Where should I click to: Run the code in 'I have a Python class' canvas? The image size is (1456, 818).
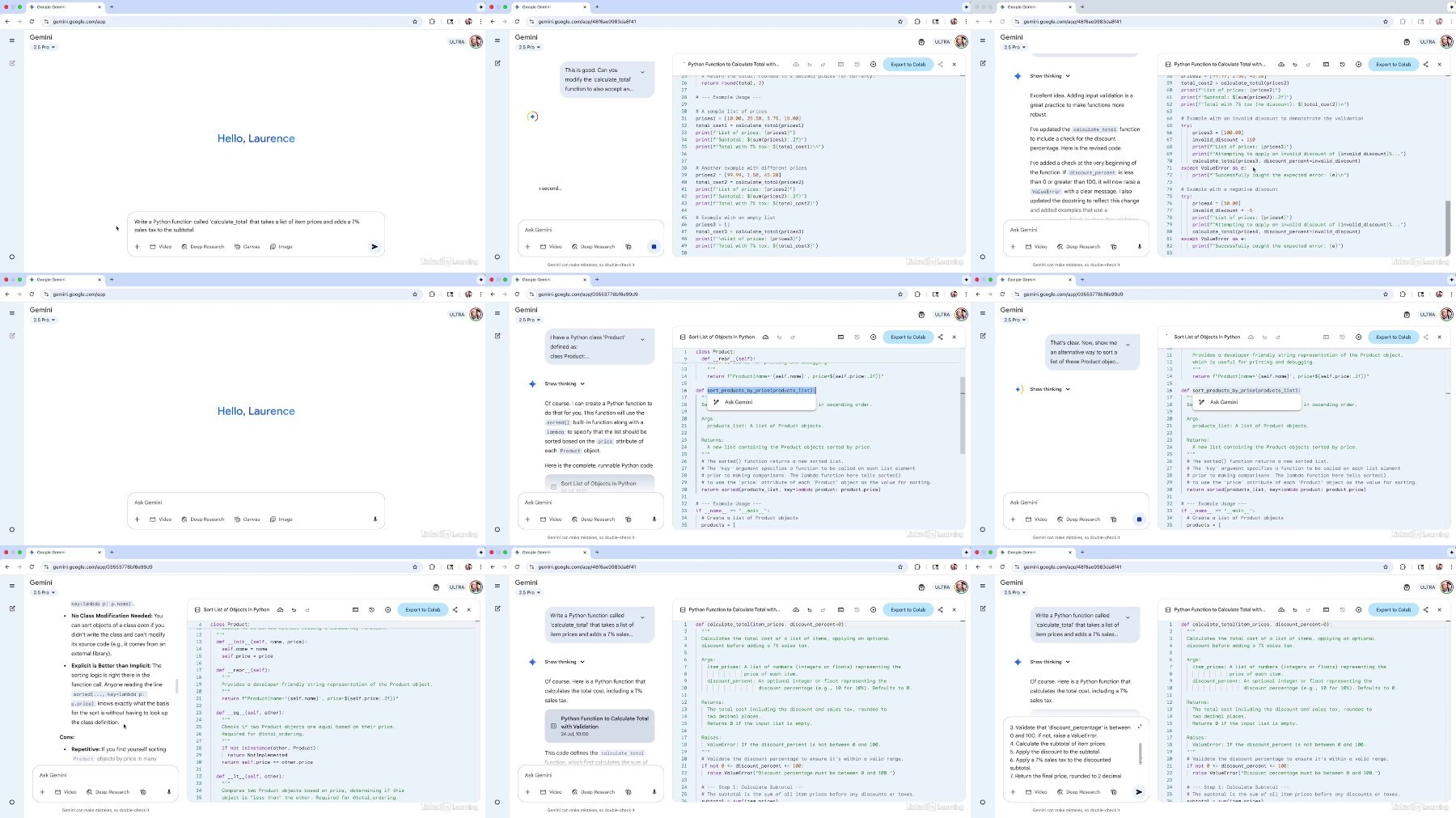[873, 337]
